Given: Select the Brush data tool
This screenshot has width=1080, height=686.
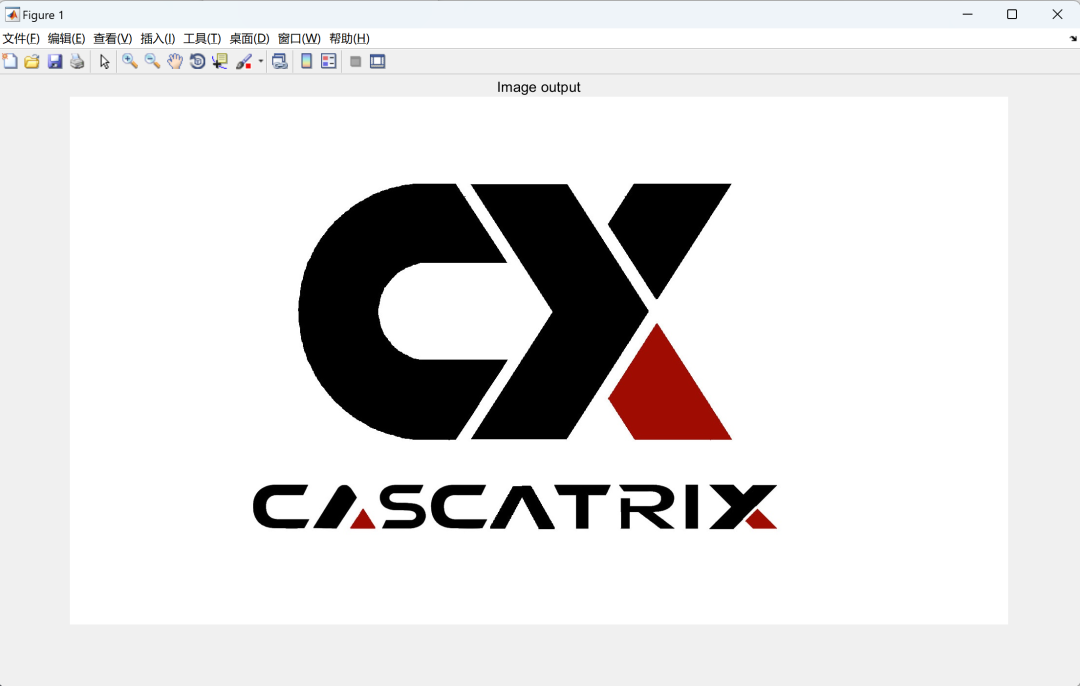Looking at the screenshot, I should [x=244, y=61].
